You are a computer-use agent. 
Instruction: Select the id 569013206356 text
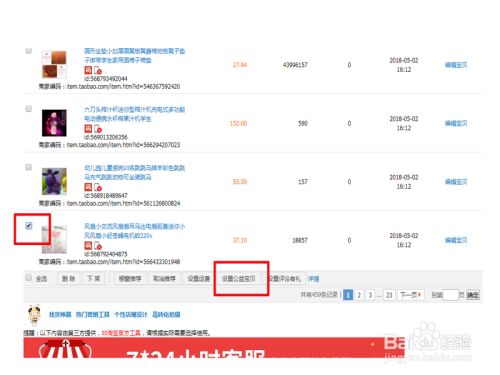point(106,137)
